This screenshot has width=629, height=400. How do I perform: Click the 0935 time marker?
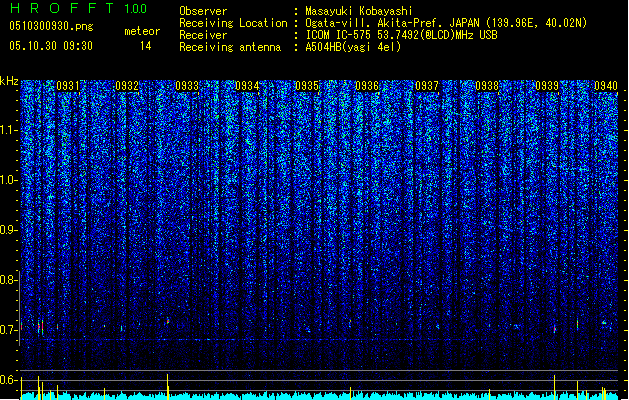pyautogui.click(x=307, y=86)
